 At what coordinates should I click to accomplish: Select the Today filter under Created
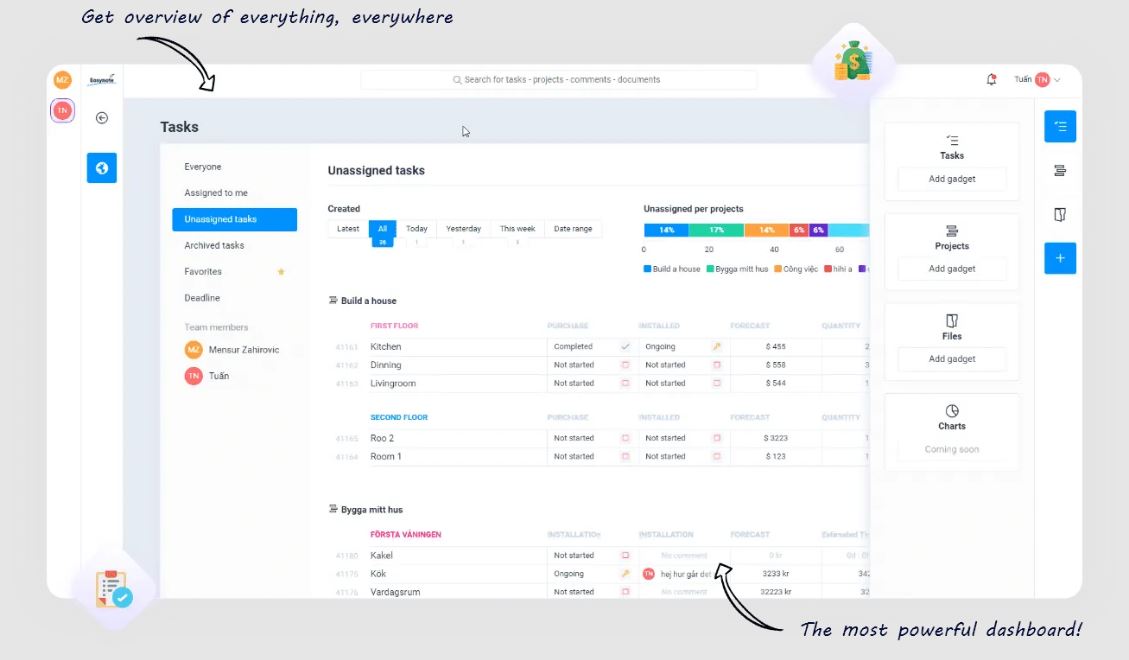[x=416, y=228]
